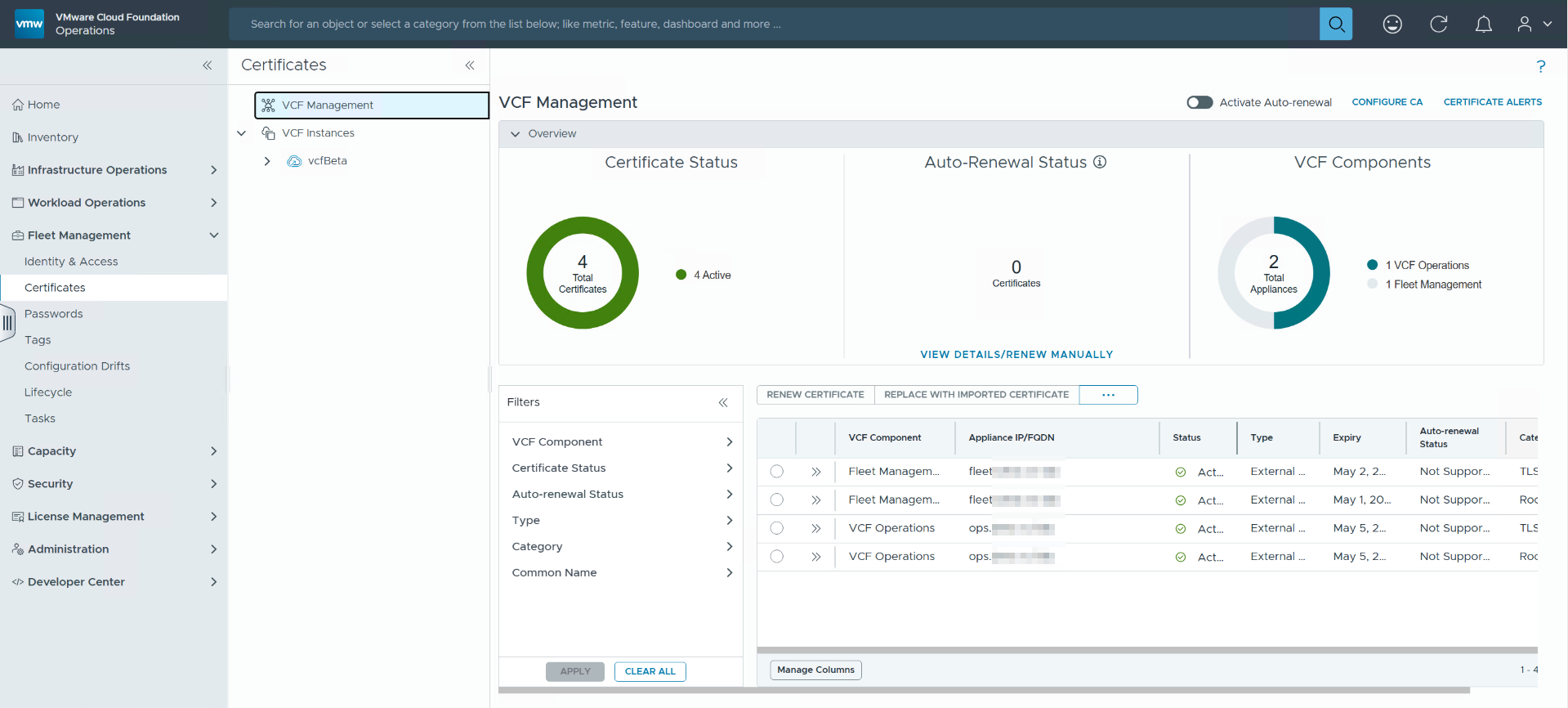1568x708 pixels.
Task: Open the notifications bell
Action: (x=1484, y=24)
